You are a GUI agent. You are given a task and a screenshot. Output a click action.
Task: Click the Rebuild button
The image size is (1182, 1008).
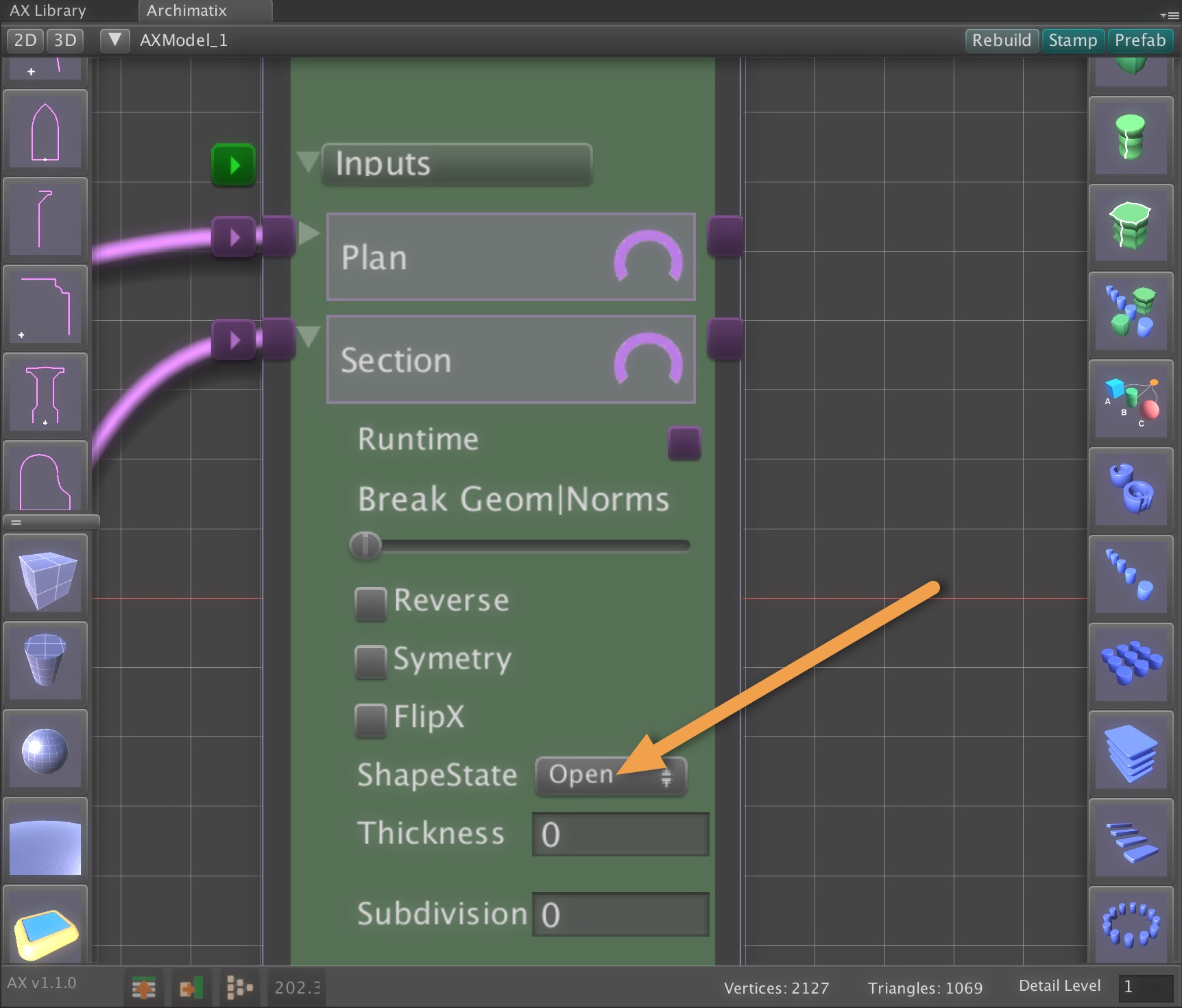1002,40
